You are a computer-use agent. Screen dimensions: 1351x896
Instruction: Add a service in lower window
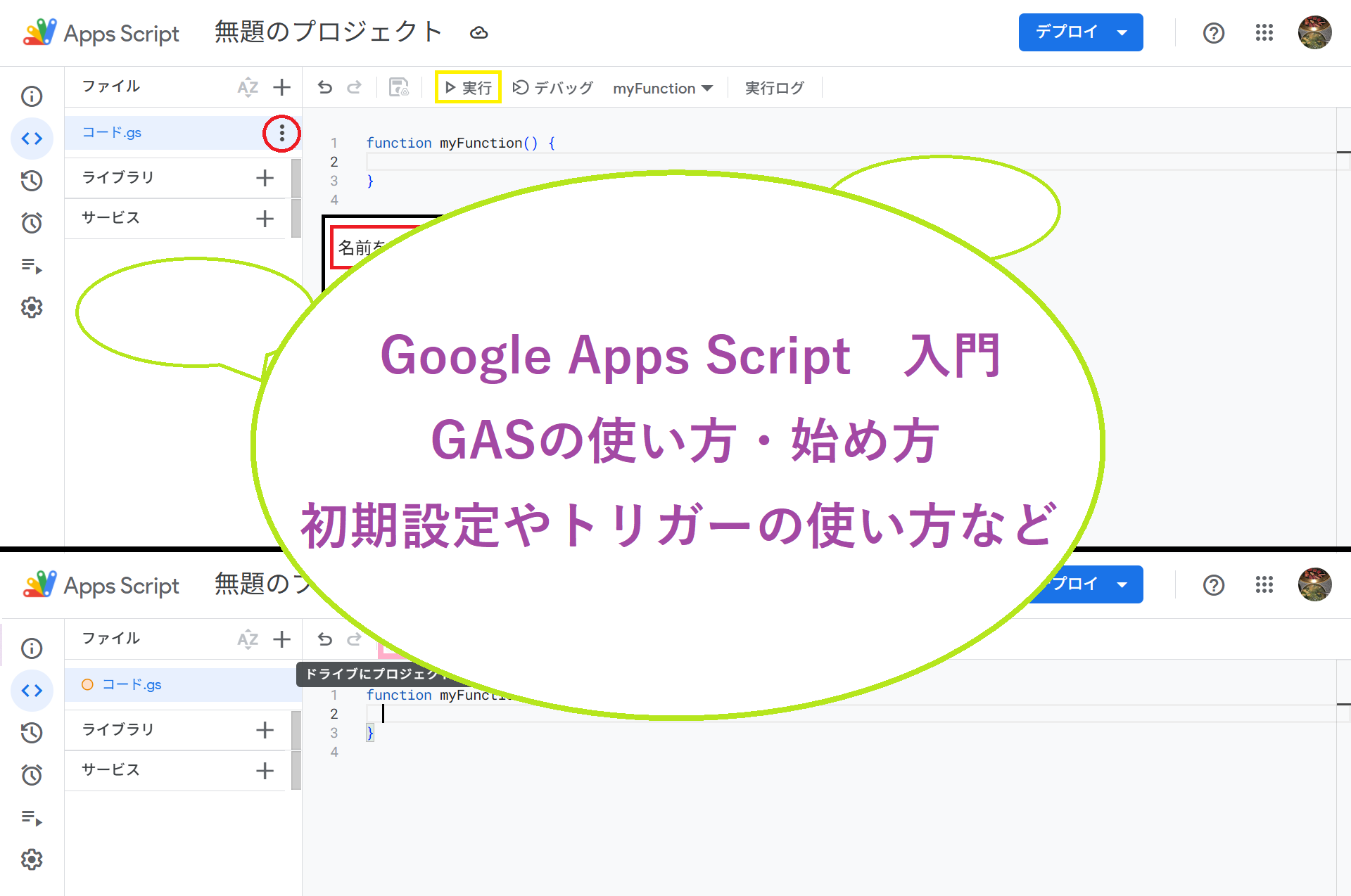coord(265,771)
